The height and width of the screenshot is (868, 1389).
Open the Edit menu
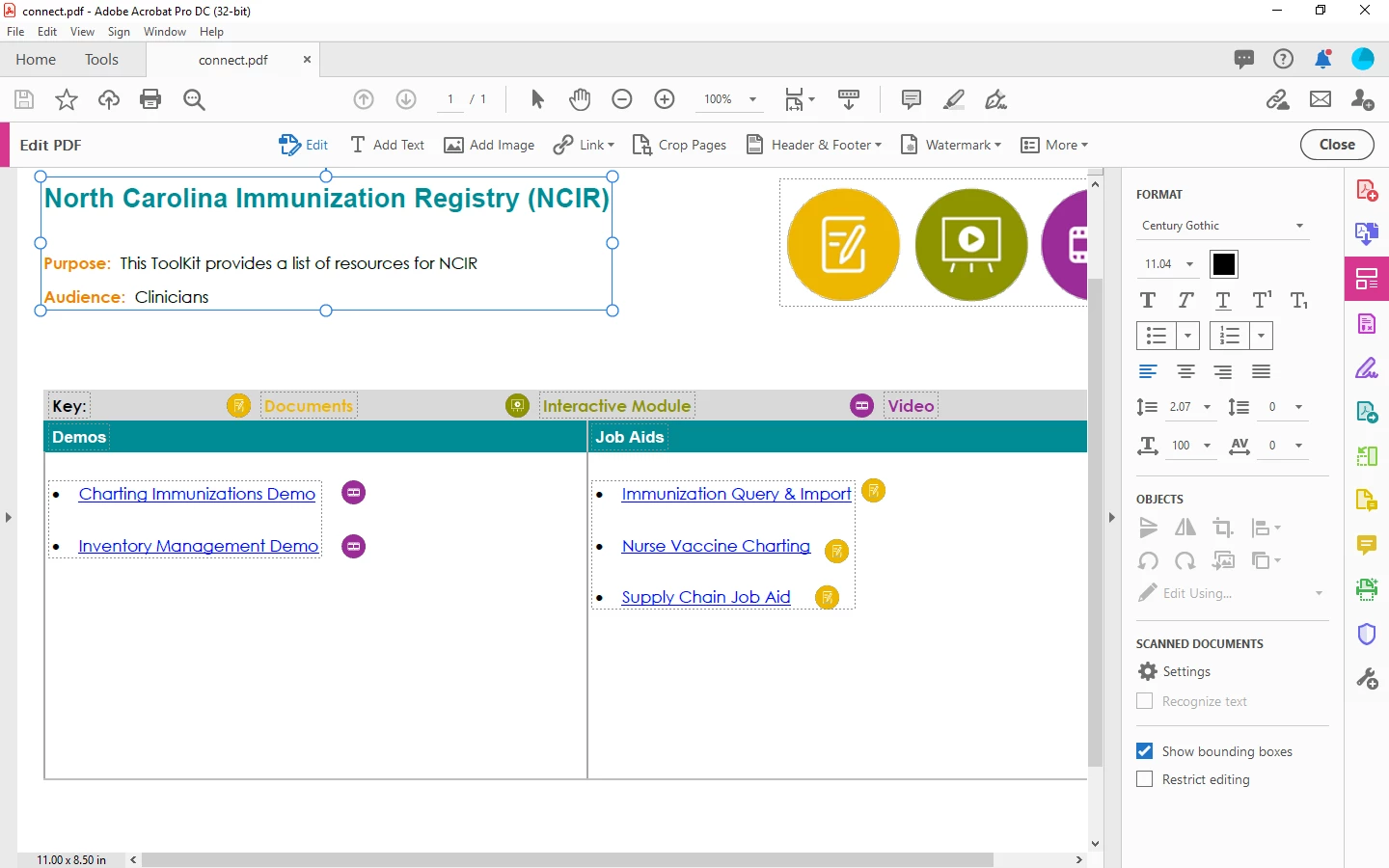tap(47, 32)
